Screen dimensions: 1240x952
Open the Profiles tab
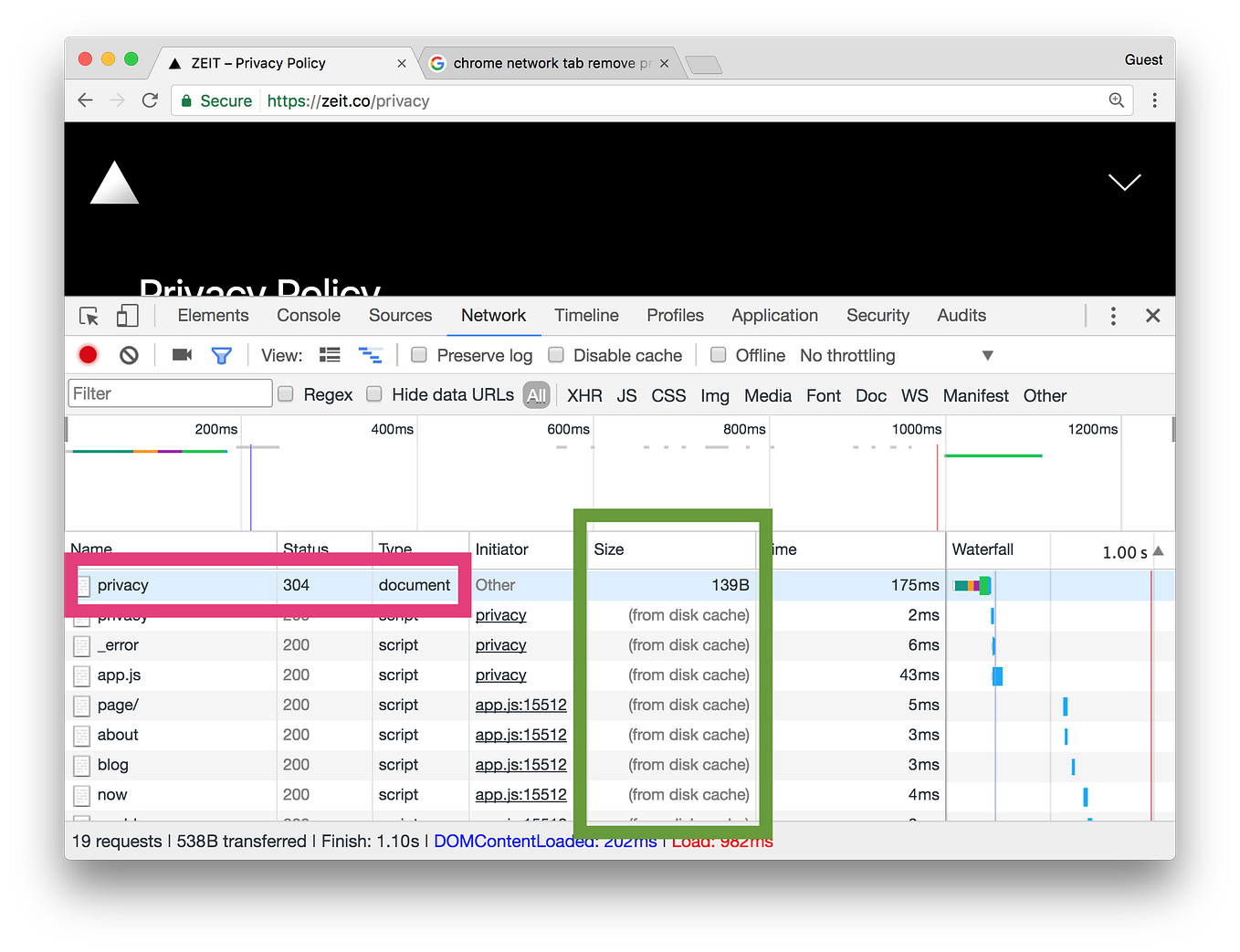[x=675, y=316]
